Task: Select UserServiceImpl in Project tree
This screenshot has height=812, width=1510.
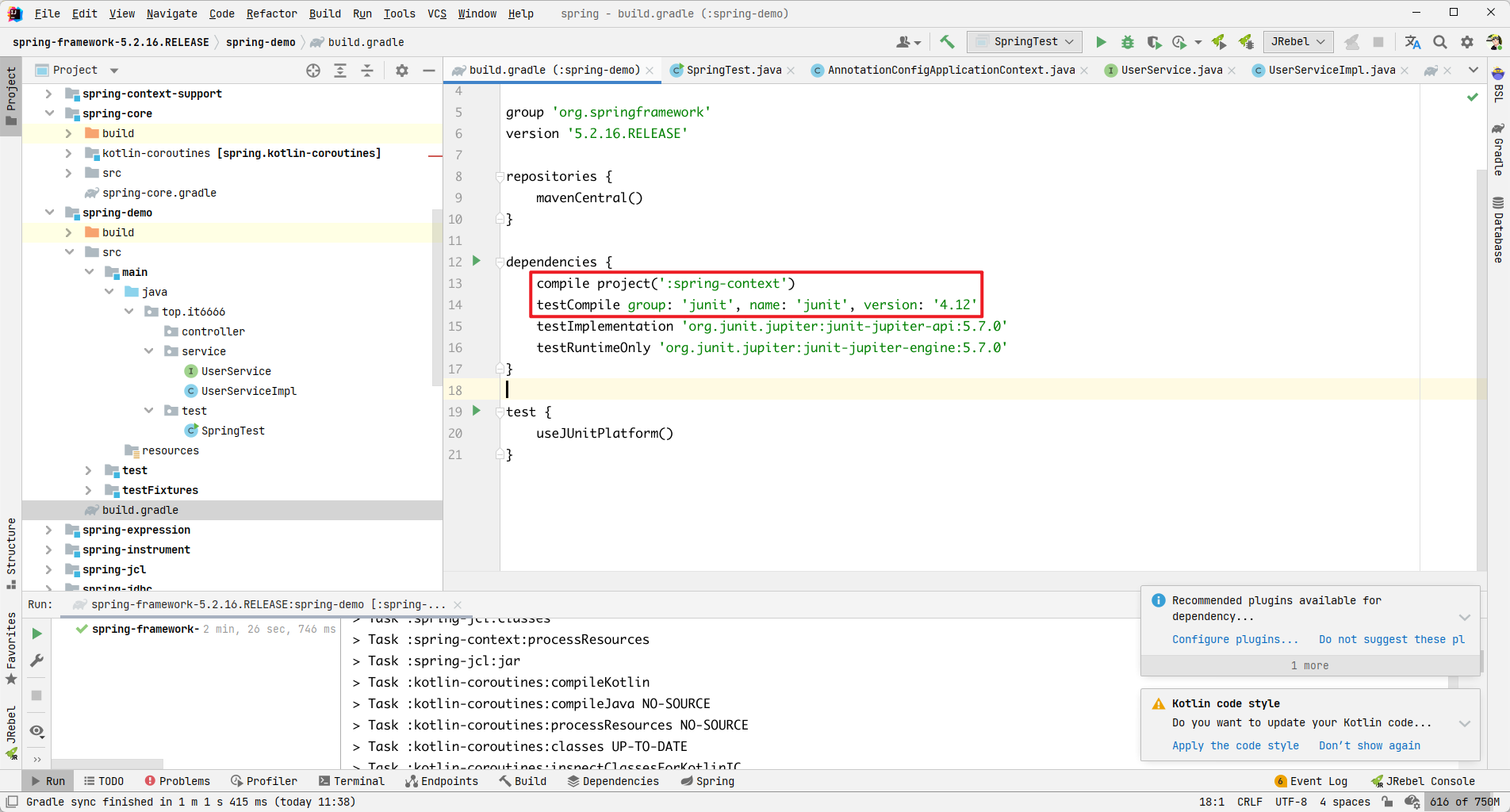Action: 248,391
